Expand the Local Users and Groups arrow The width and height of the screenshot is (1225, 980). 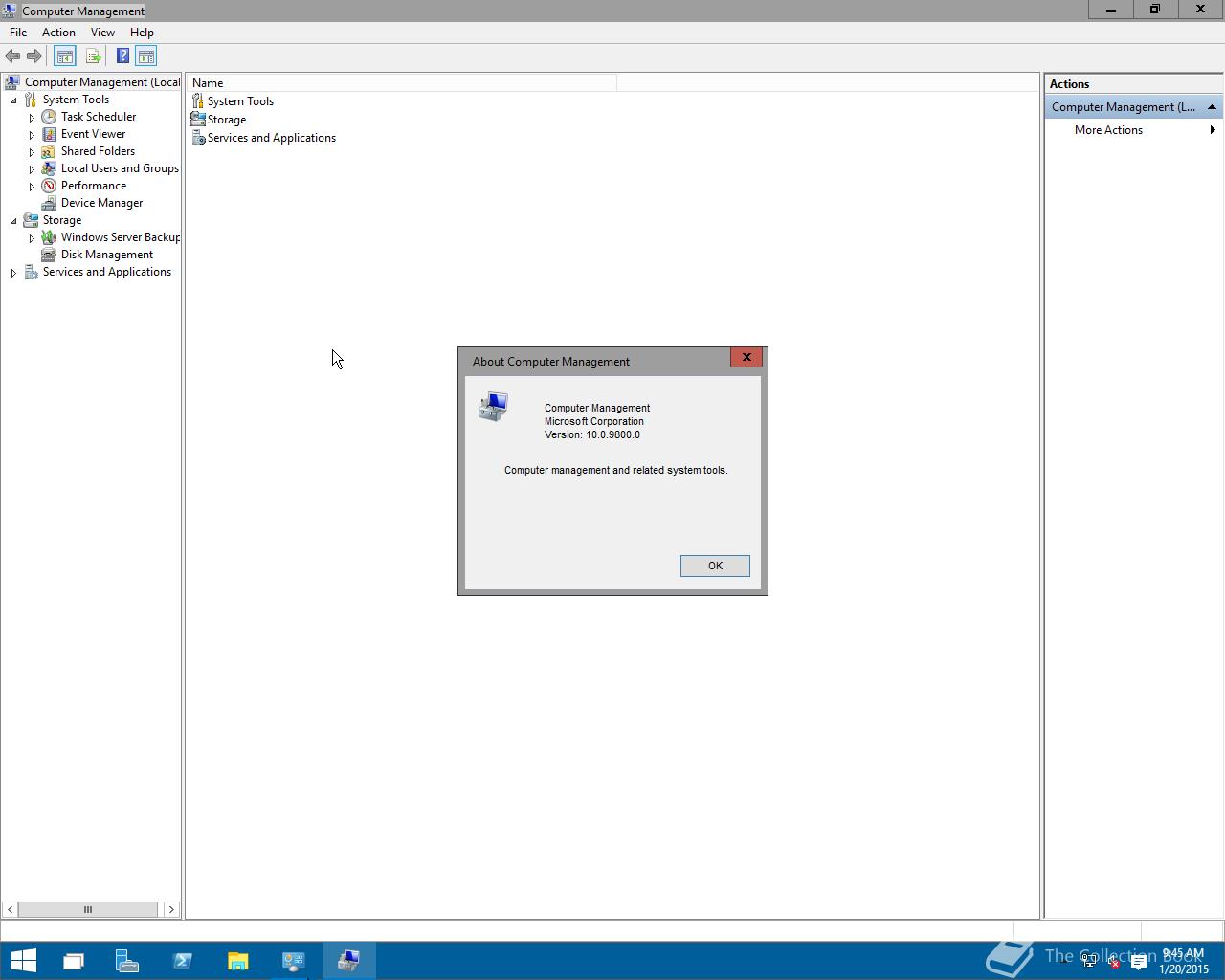[x=32, y=169]
